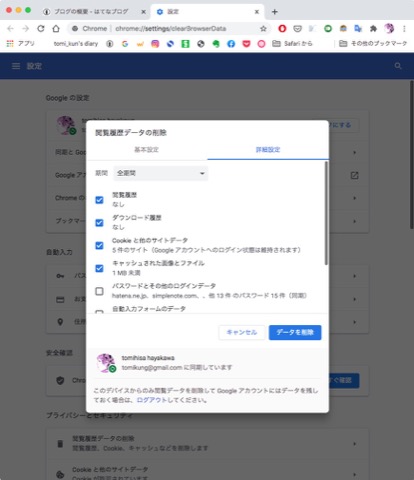Open the red Pocket bookmark in bookmarks bar
Screen dimensions: 414x480
[x=246, y=44]
